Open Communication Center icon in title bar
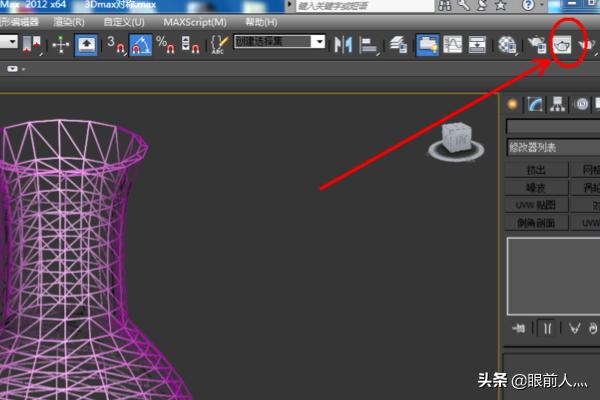The image size is (600, 400). click(x=482, y=5)
